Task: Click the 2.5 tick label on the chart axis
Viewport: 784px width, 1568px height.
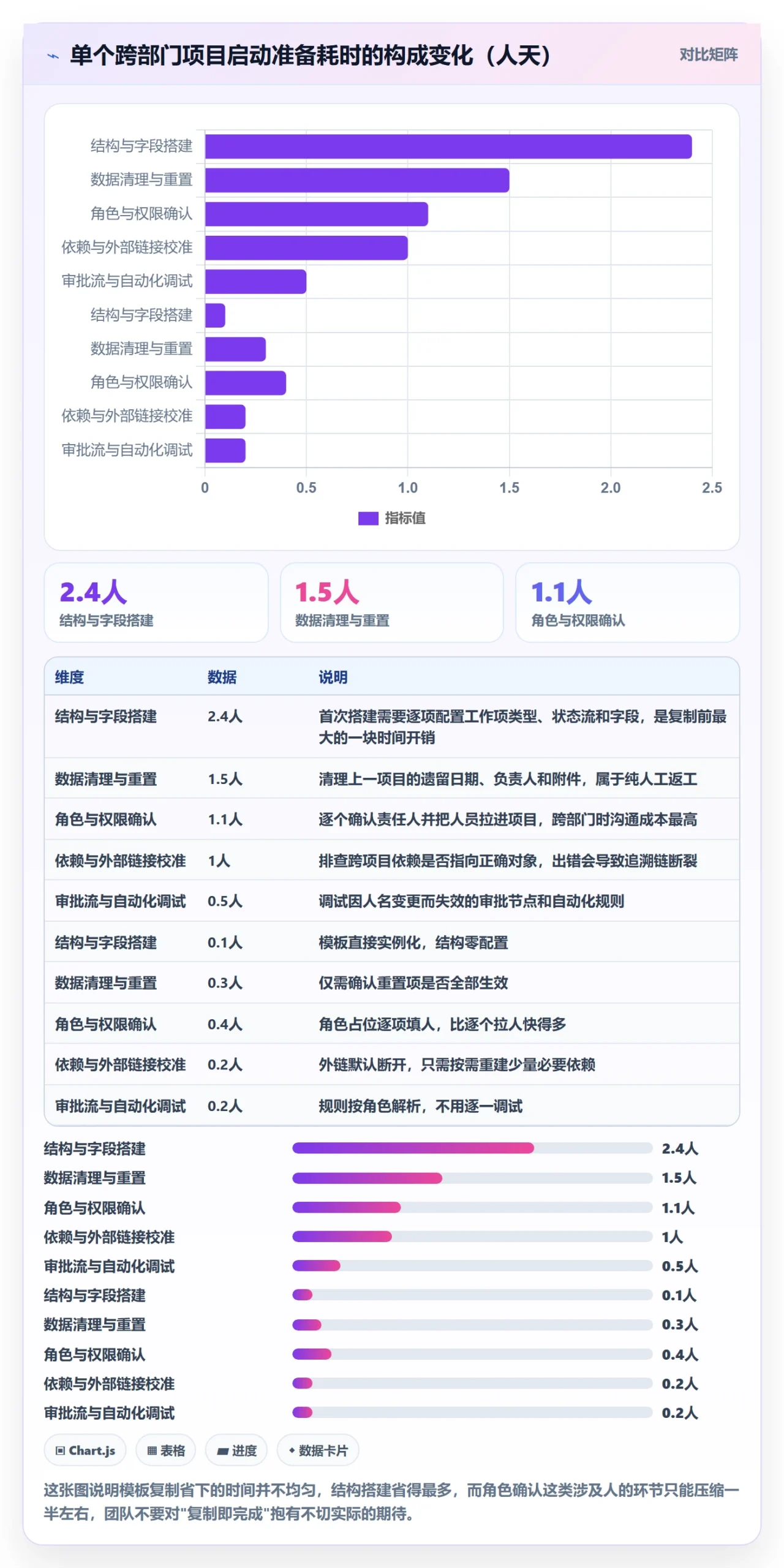Action: pyautogui.click(x=712, y=488)
